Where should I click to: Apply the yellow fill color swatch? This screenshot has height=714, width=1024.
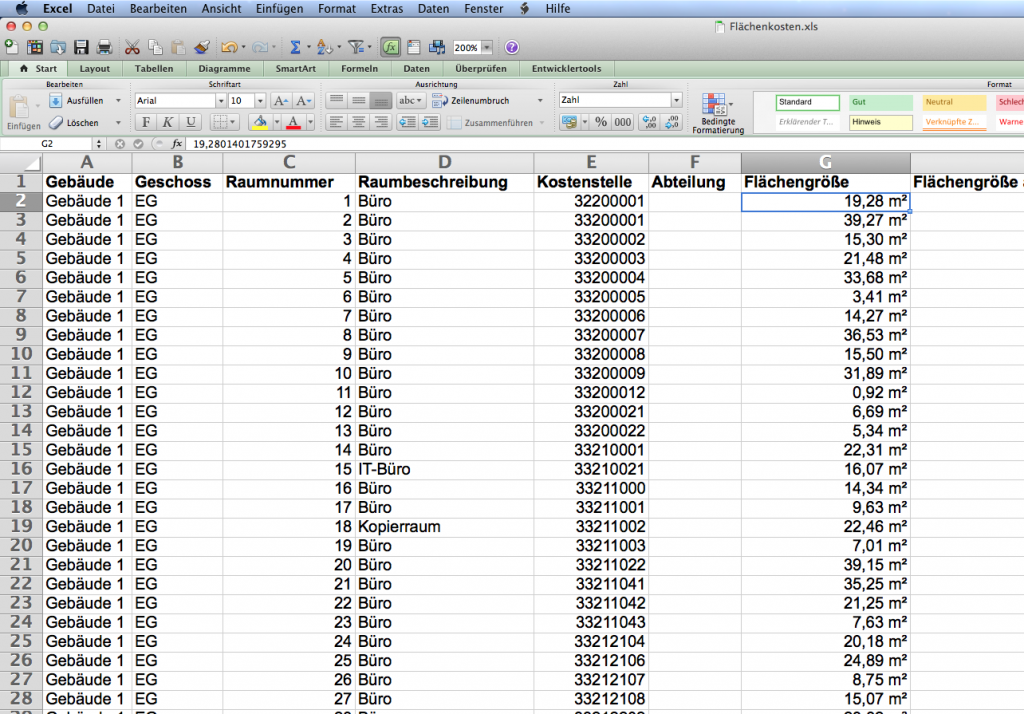[260, 122]
